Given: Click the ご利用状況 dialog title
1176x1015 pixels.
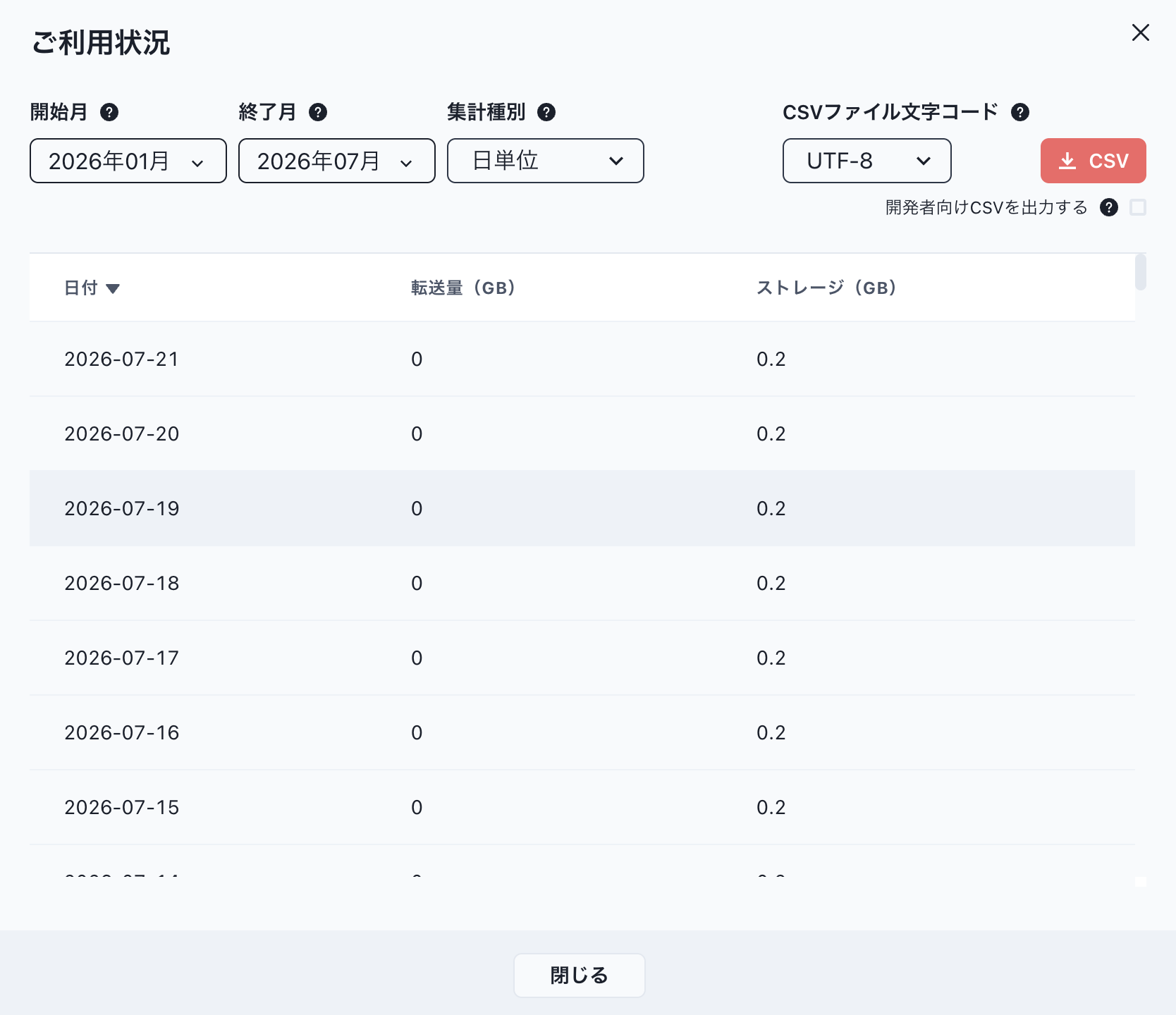Looking at the screenshot, I should [x=101, y=43].
